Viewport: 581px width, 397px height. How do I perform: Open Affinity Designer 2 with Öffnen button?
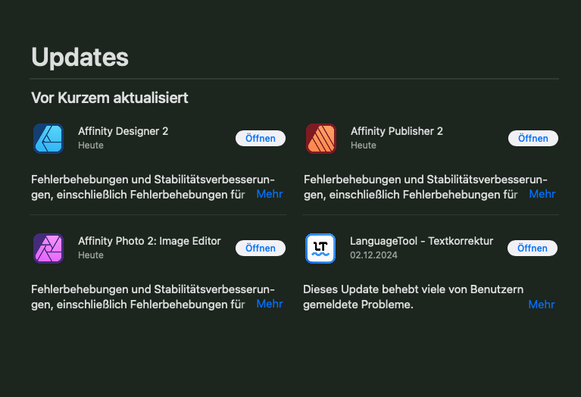[260, 138]
